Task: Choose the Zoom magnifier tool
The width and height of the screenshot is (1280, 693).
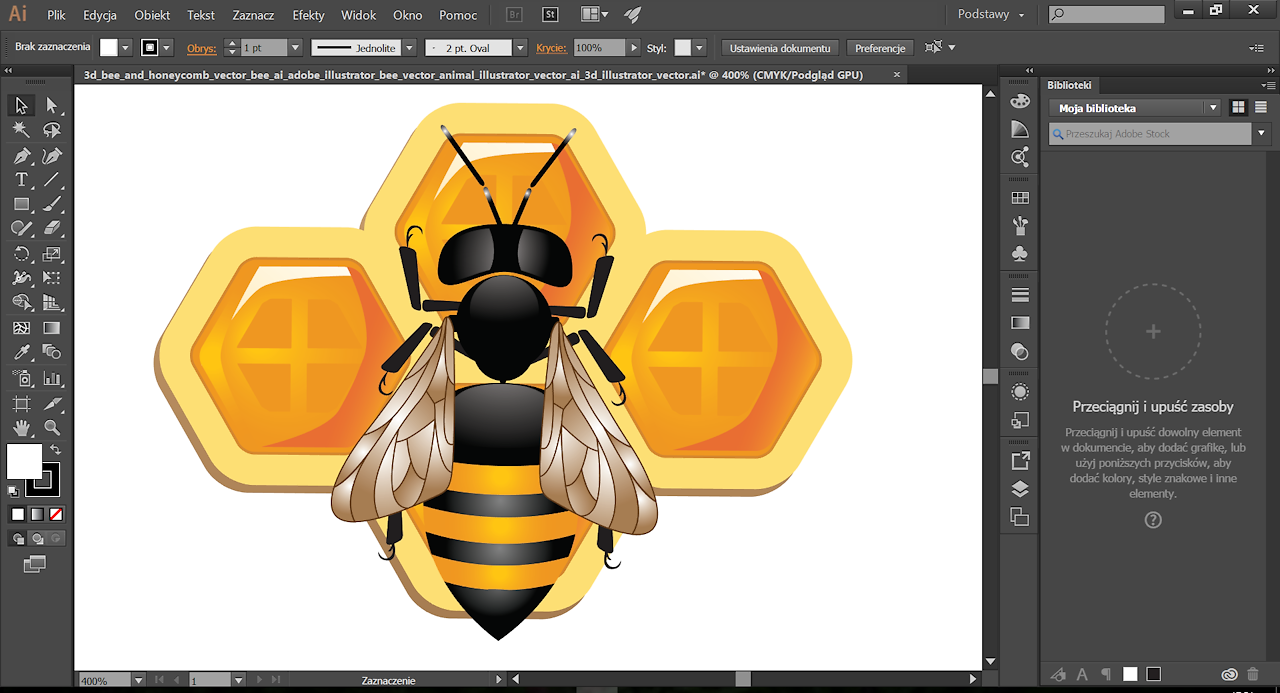Action: point(52,428)
